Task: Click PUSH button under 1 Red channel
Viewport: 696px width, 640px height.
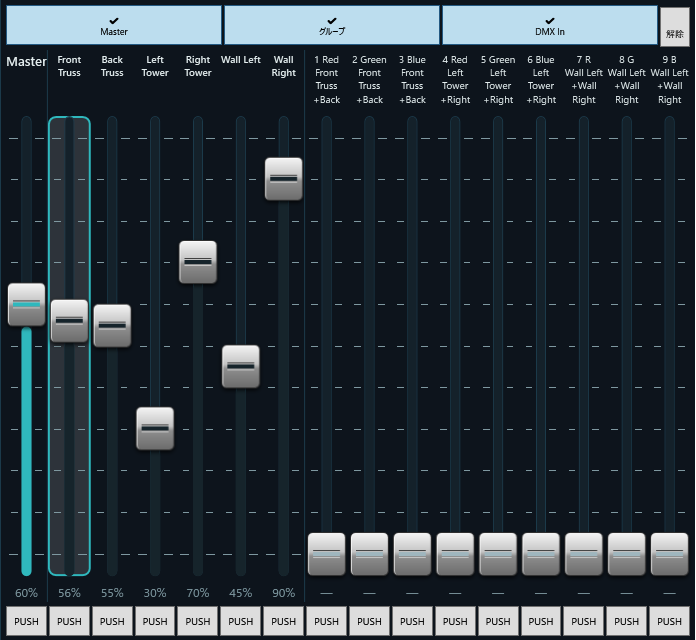Action: coord(326,621)
